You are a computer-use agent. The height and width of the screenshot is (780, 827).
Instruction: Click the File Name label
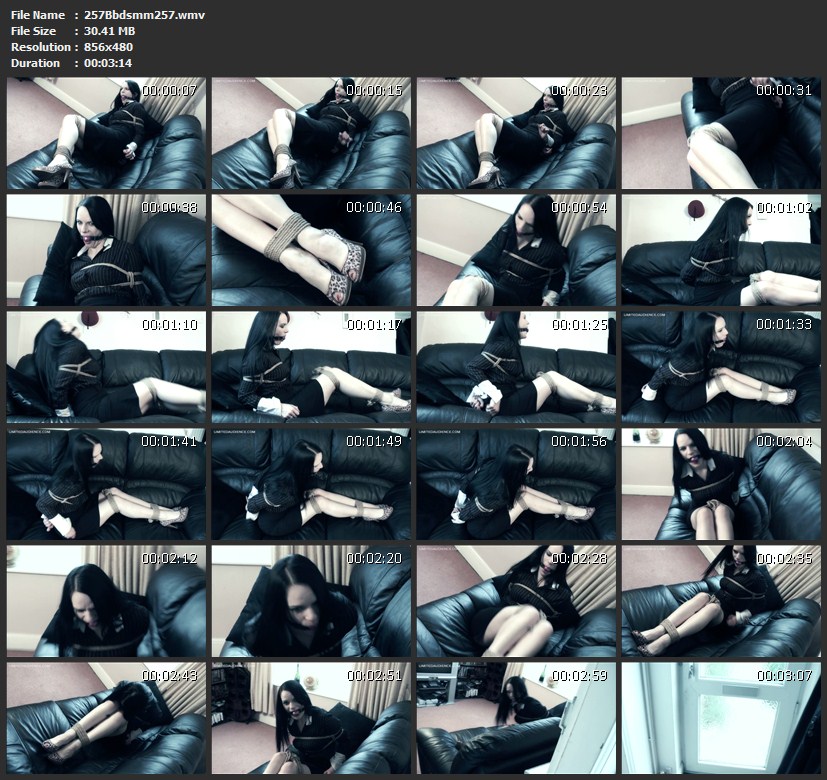[37, 15]
